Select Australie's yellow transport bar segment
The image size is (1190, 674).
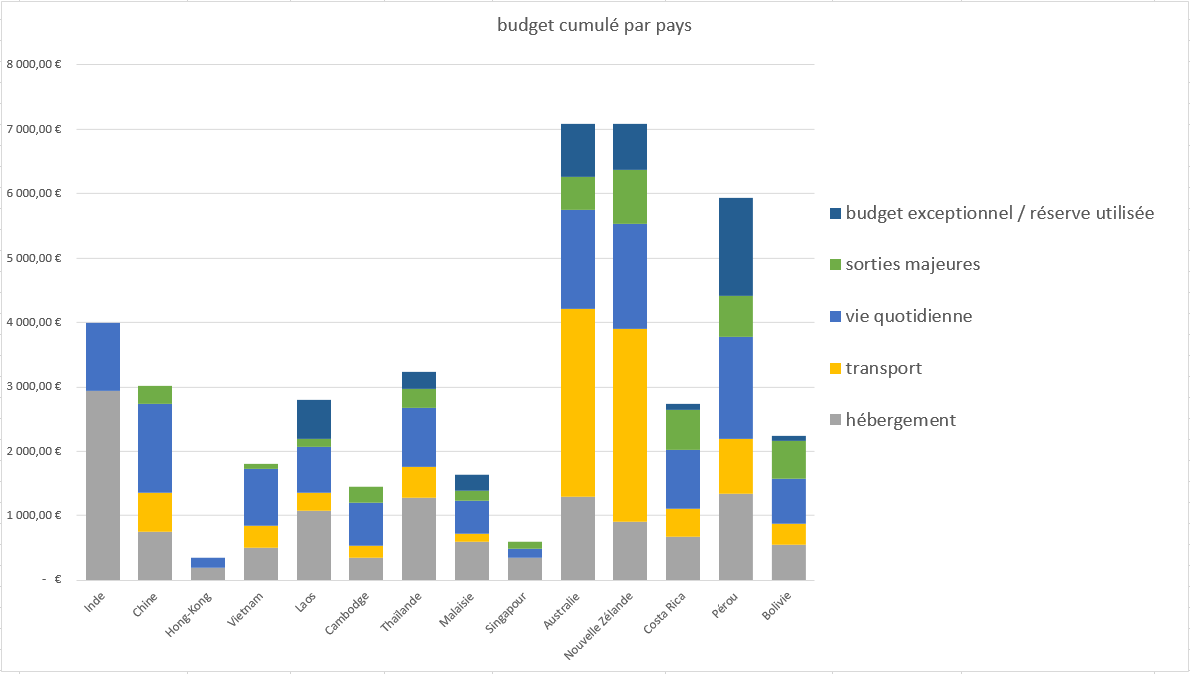pyautogui.click(x=578, y=402)
